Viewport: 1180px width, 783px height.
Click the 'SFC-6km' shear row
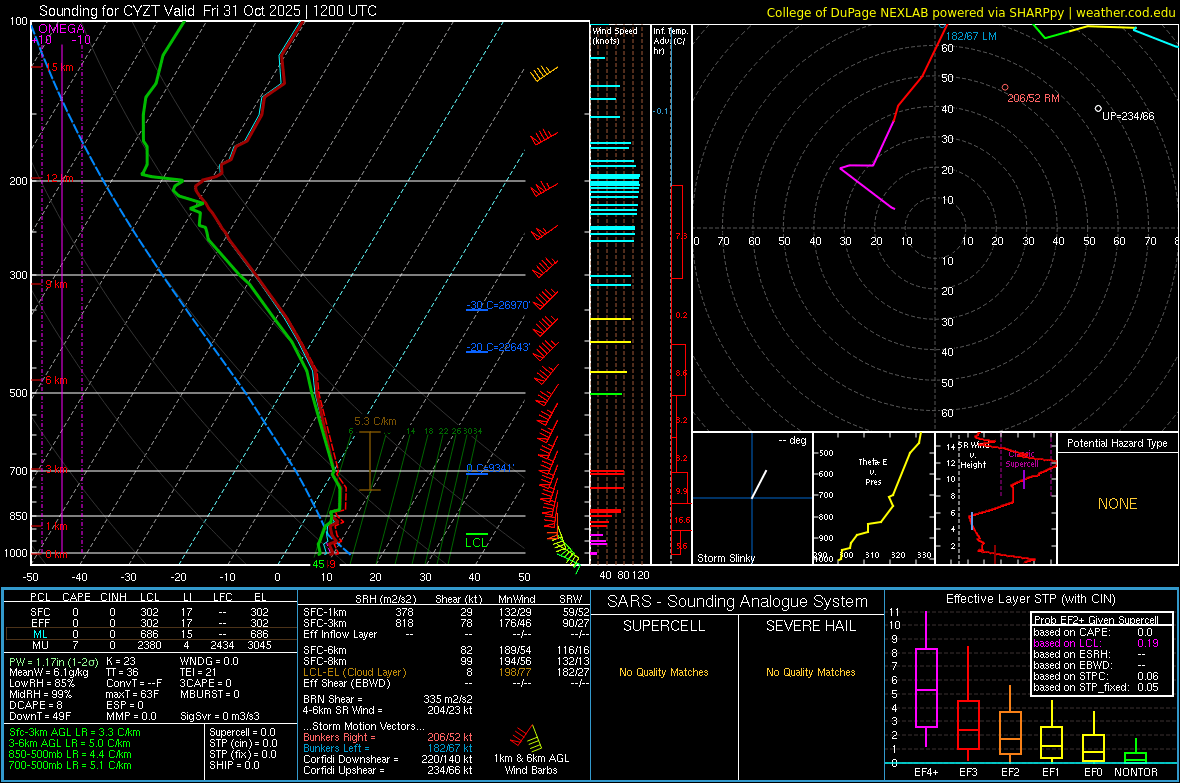pyautogui.click(x=446, y=650)
